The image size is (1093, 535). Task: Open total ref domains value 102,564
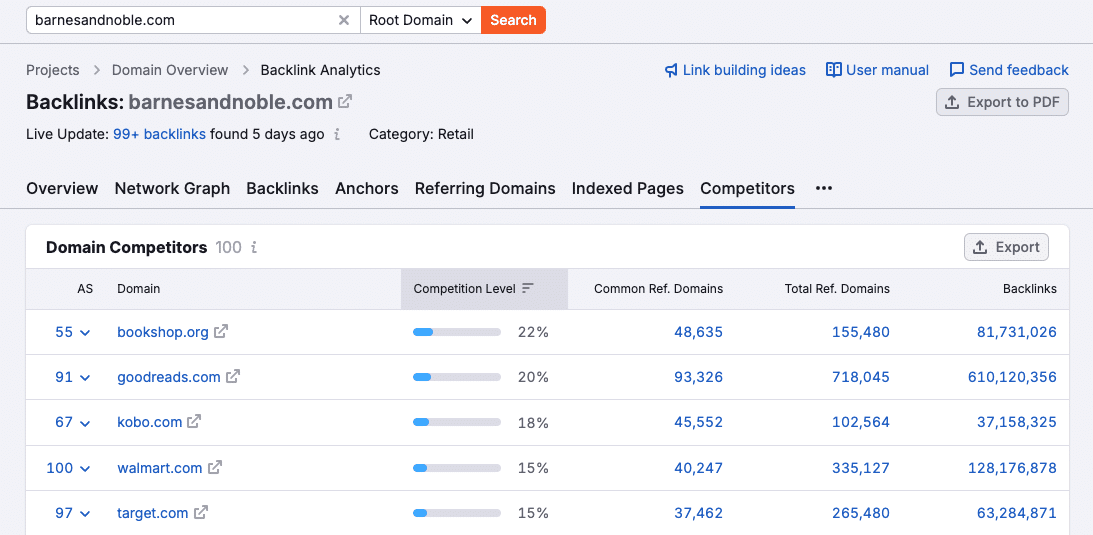861,422
